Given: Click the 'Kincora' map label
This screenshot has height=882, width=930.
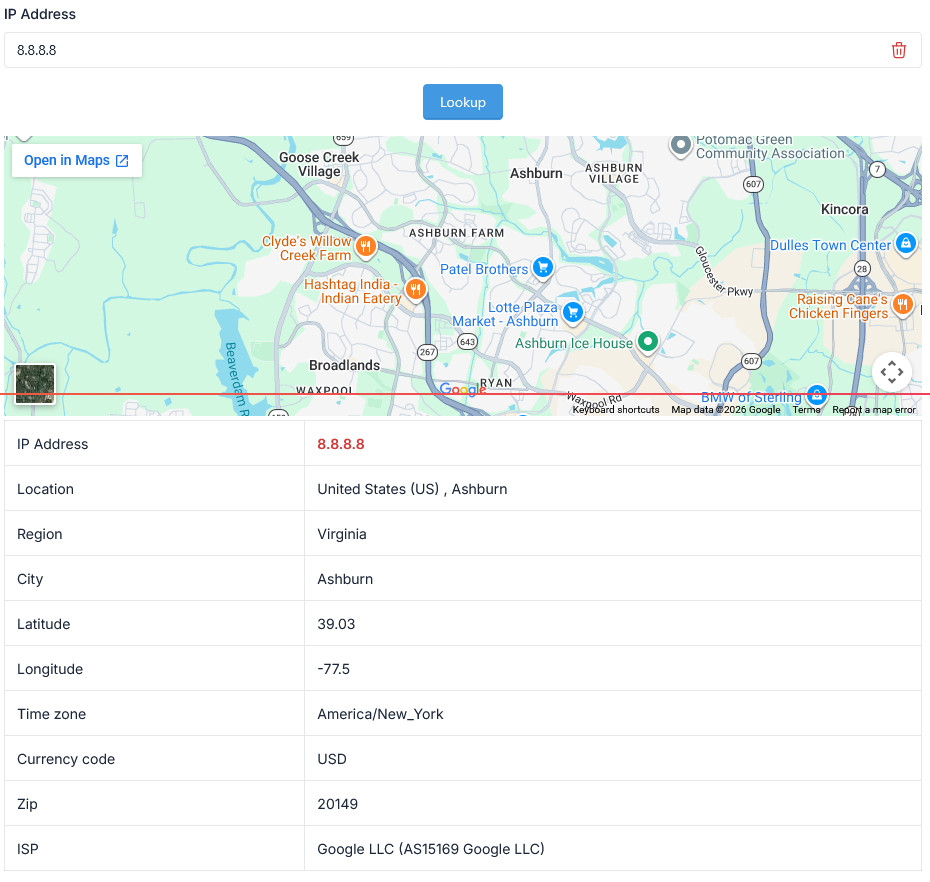Looking at the screenshot, I should [x=845, y=209].
